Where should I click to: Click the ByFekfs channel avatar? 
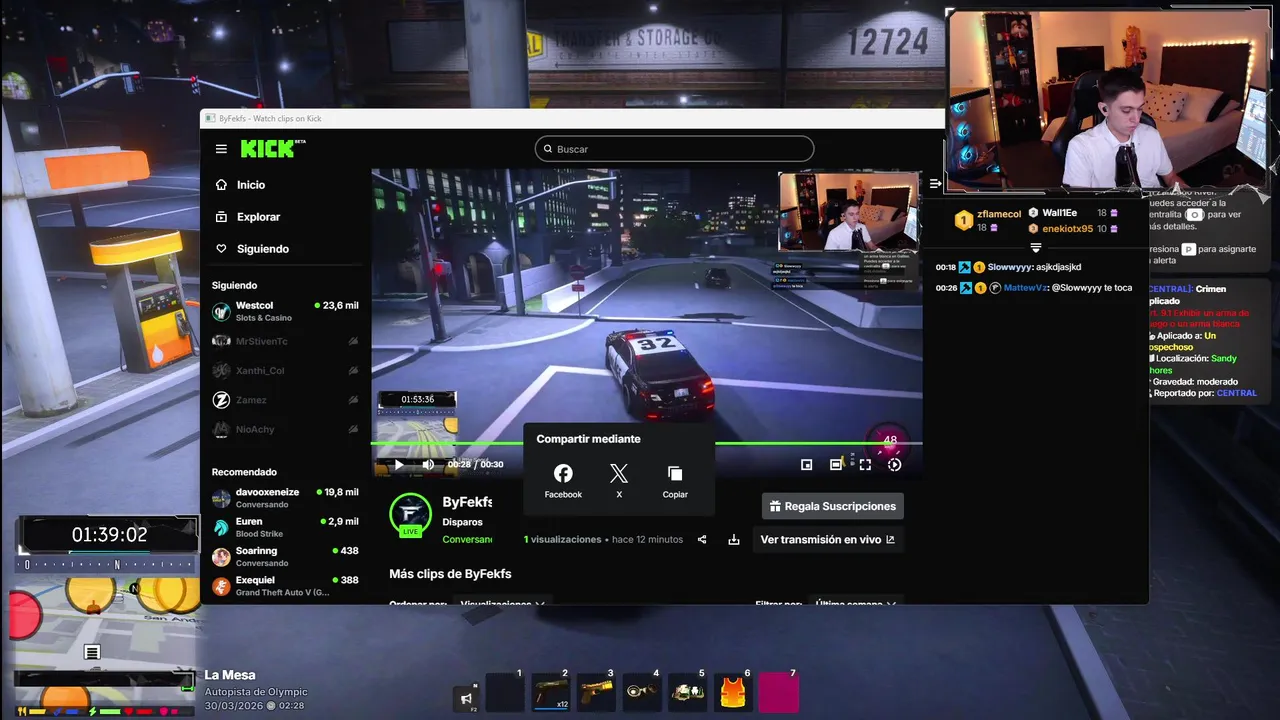tap(410, 514)
